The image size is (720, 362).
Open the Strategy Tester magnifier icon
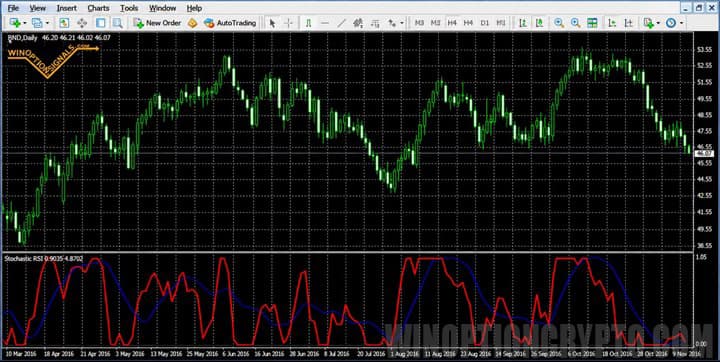[x=118, y=23]
